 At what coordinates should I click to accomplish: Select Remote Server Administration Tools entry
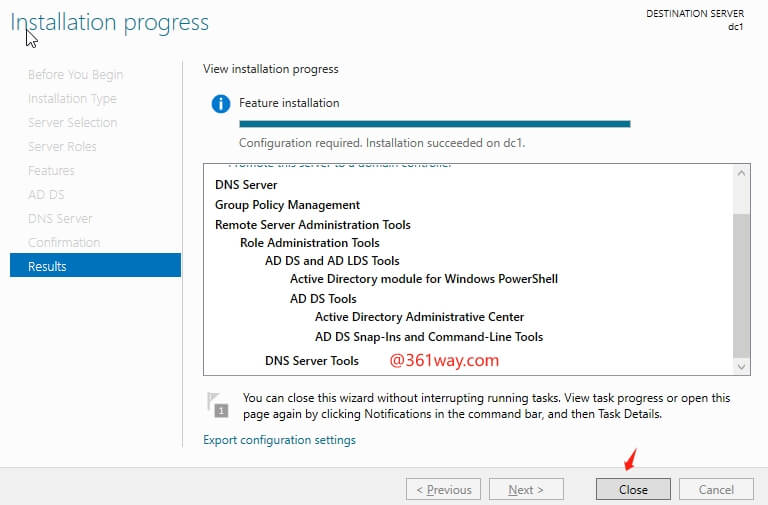tap(313, 225)
